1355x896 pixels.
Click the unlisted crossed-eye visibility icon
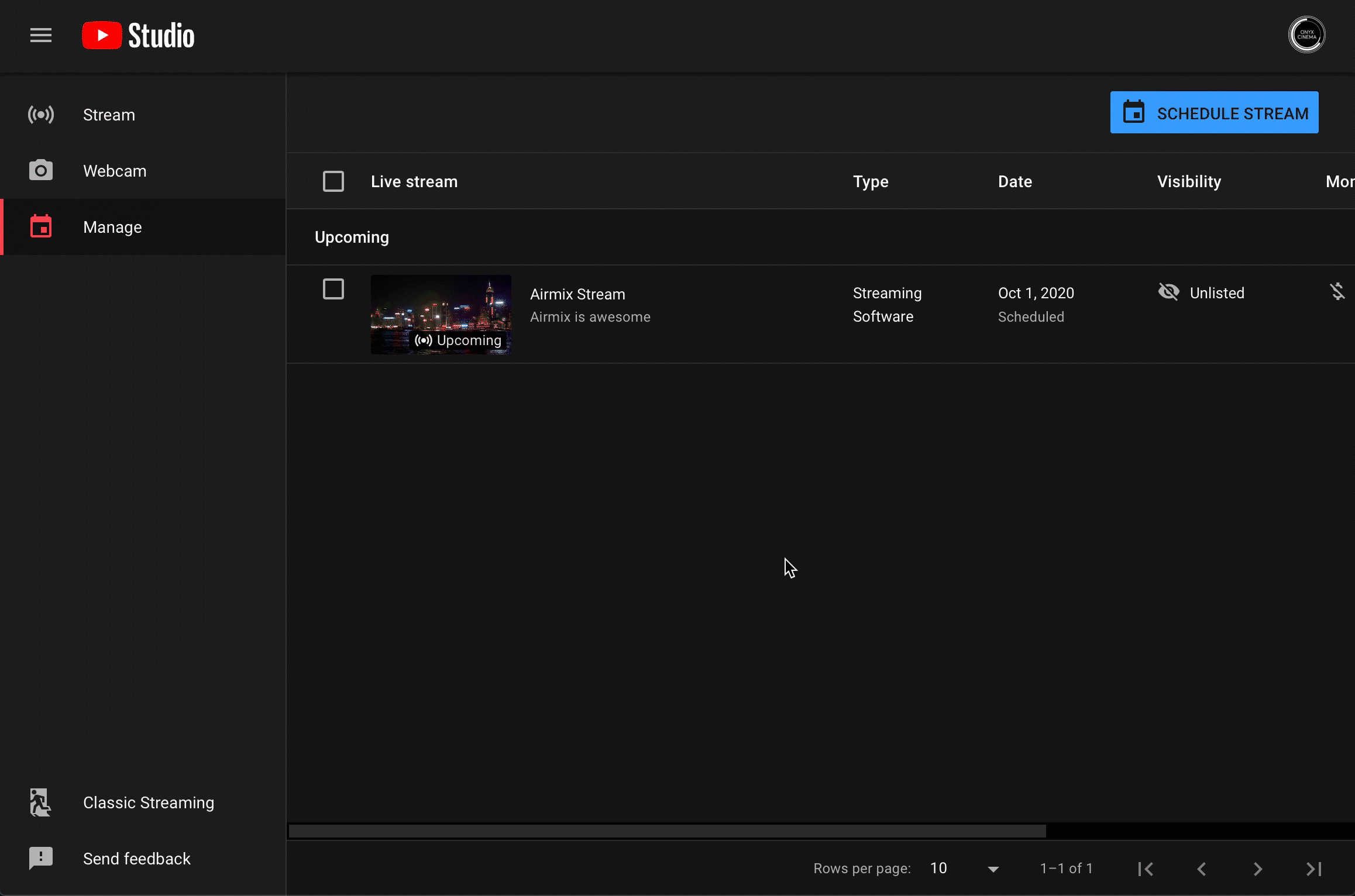coord(1168,291)
